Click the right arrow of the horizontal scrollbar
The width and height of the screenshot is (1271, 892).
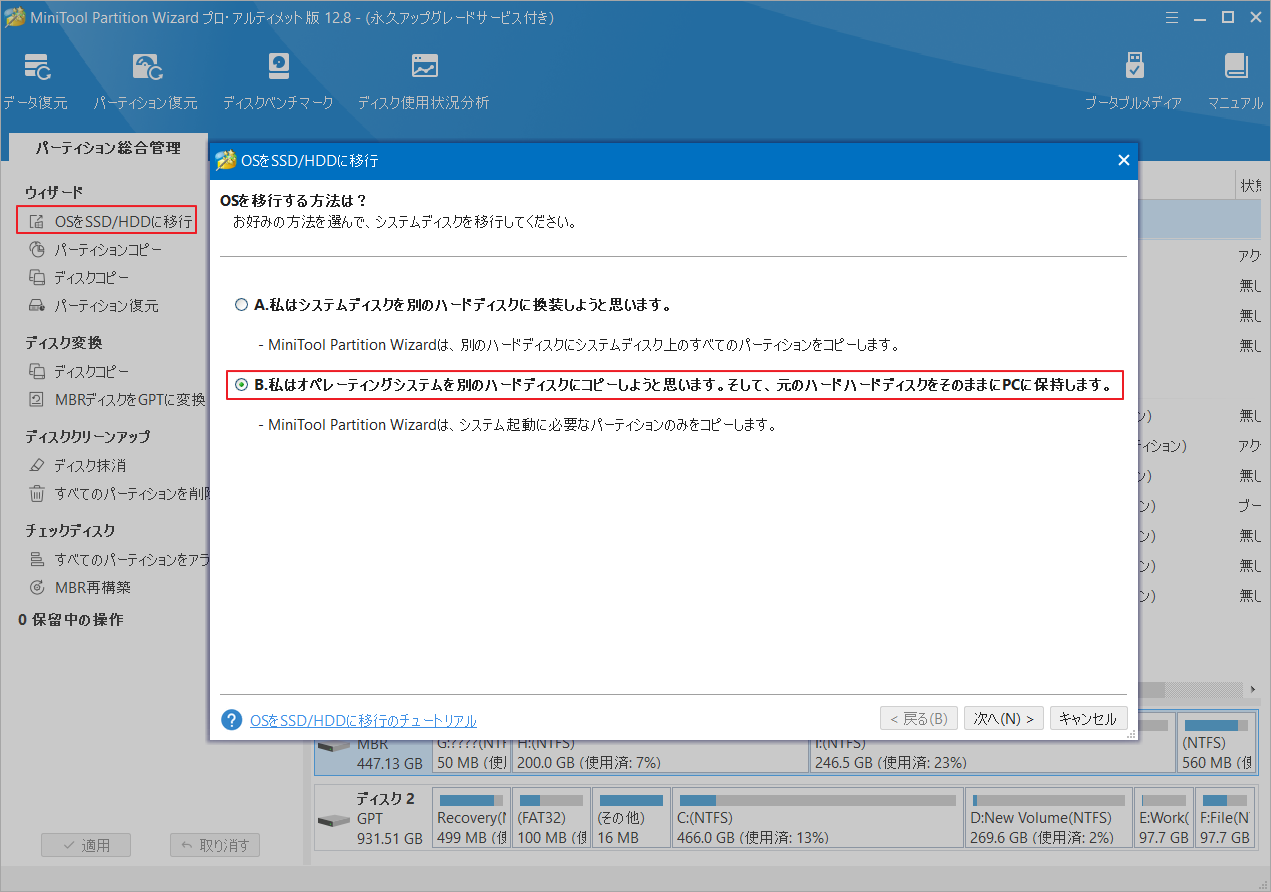tap(1252, 689)
